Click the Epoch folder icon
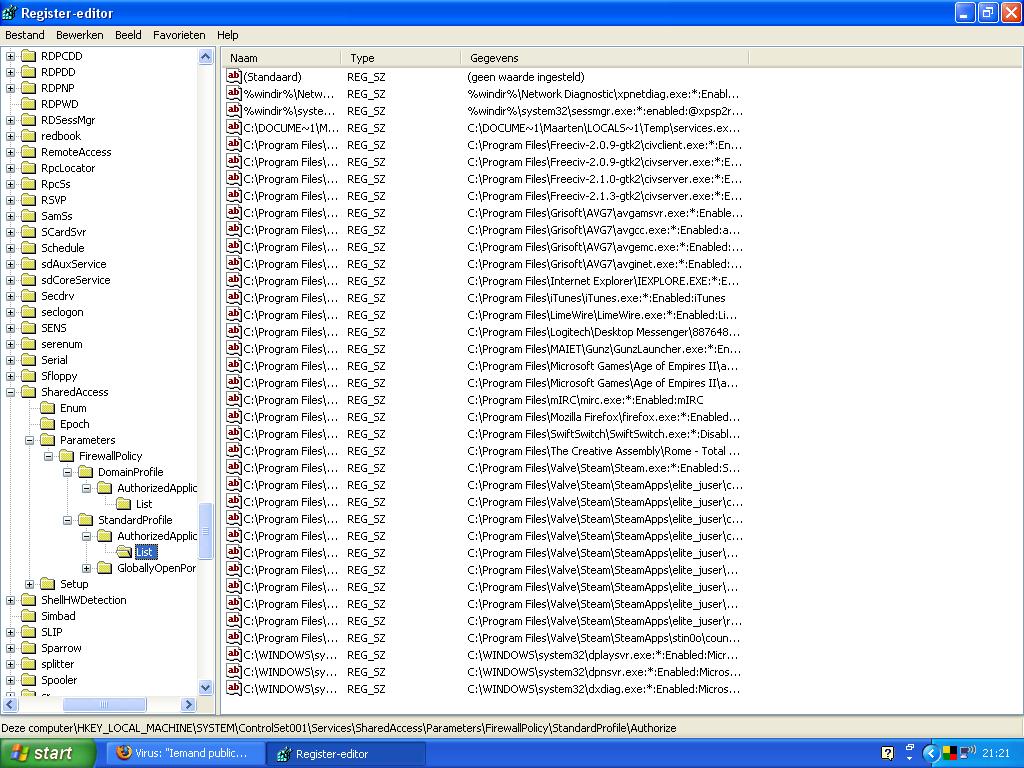 click(x=47, y=424)
